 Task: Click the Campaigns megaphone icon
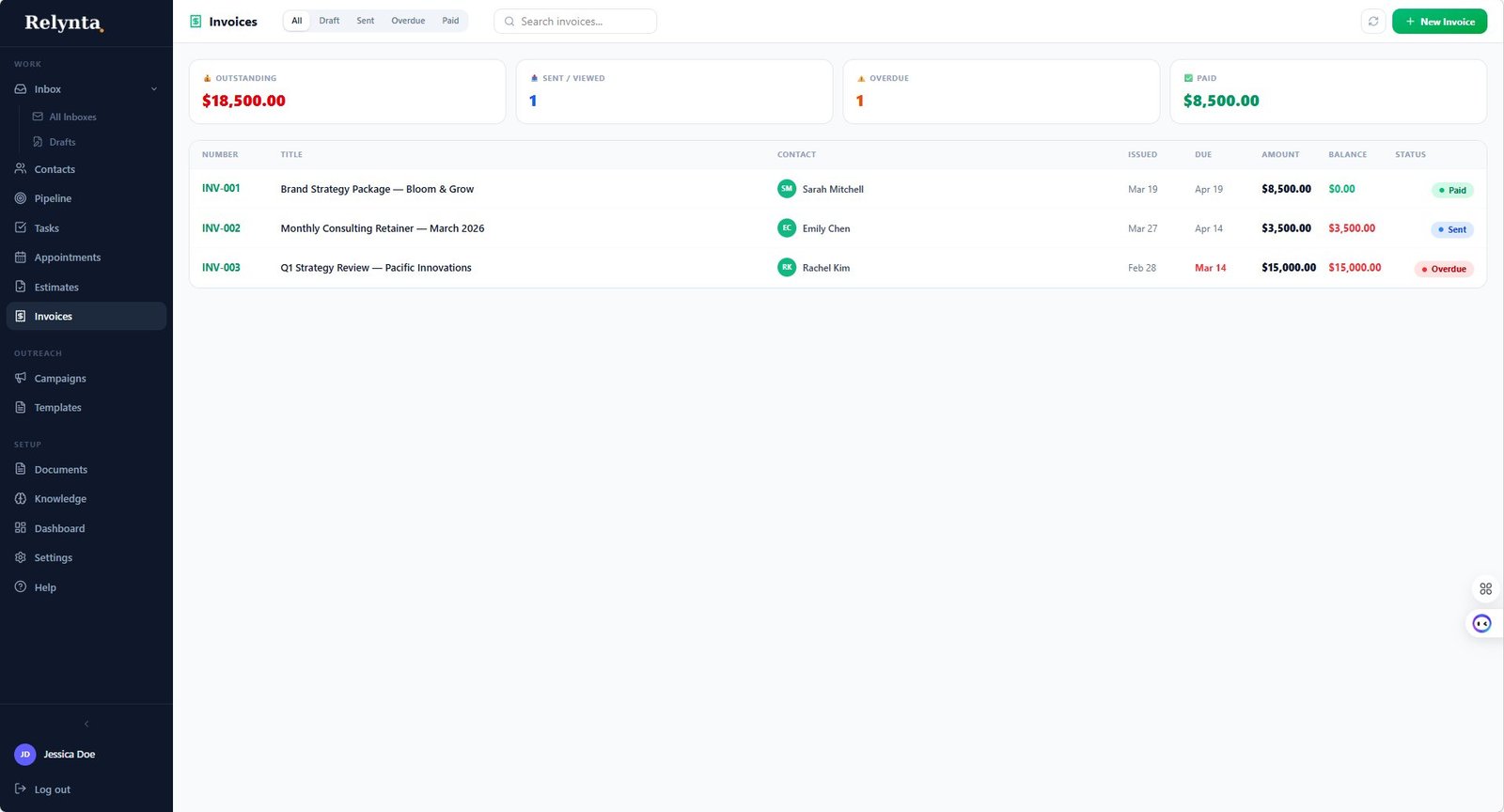coord(21,378)
